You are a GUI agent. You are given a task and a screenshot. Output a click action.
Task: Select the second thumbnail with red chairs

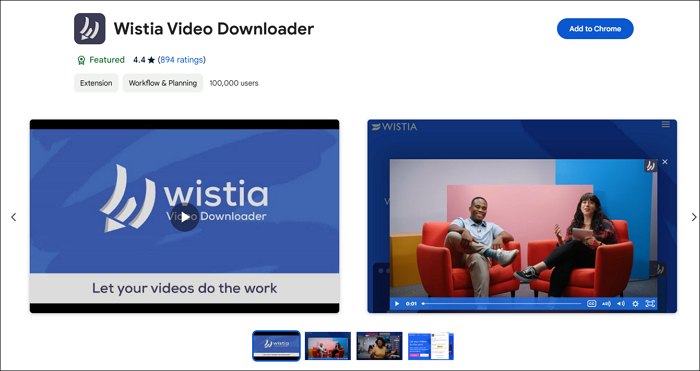(x=328, y=346)
